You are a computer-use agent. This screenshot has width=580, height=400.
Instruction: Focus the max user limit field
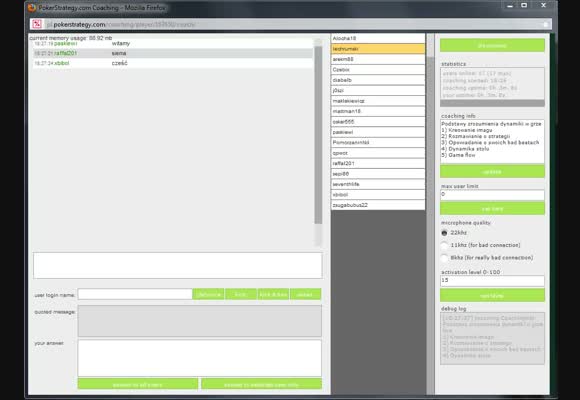point(492,195)
